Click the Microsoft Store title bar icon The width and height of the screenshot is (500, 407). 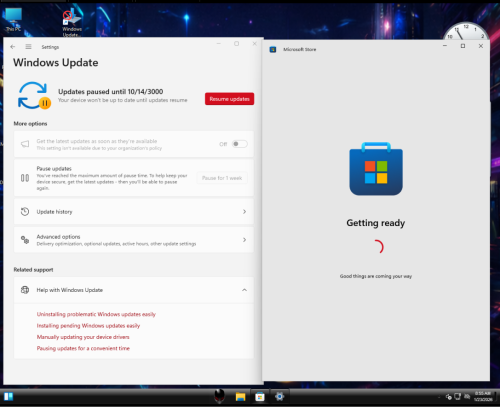pos(273,49)
